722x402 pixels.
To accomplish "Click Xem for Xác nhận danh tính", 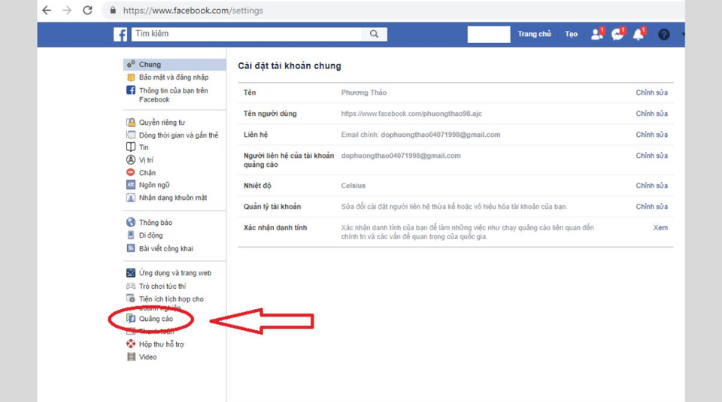I will (x=660, y=227).
